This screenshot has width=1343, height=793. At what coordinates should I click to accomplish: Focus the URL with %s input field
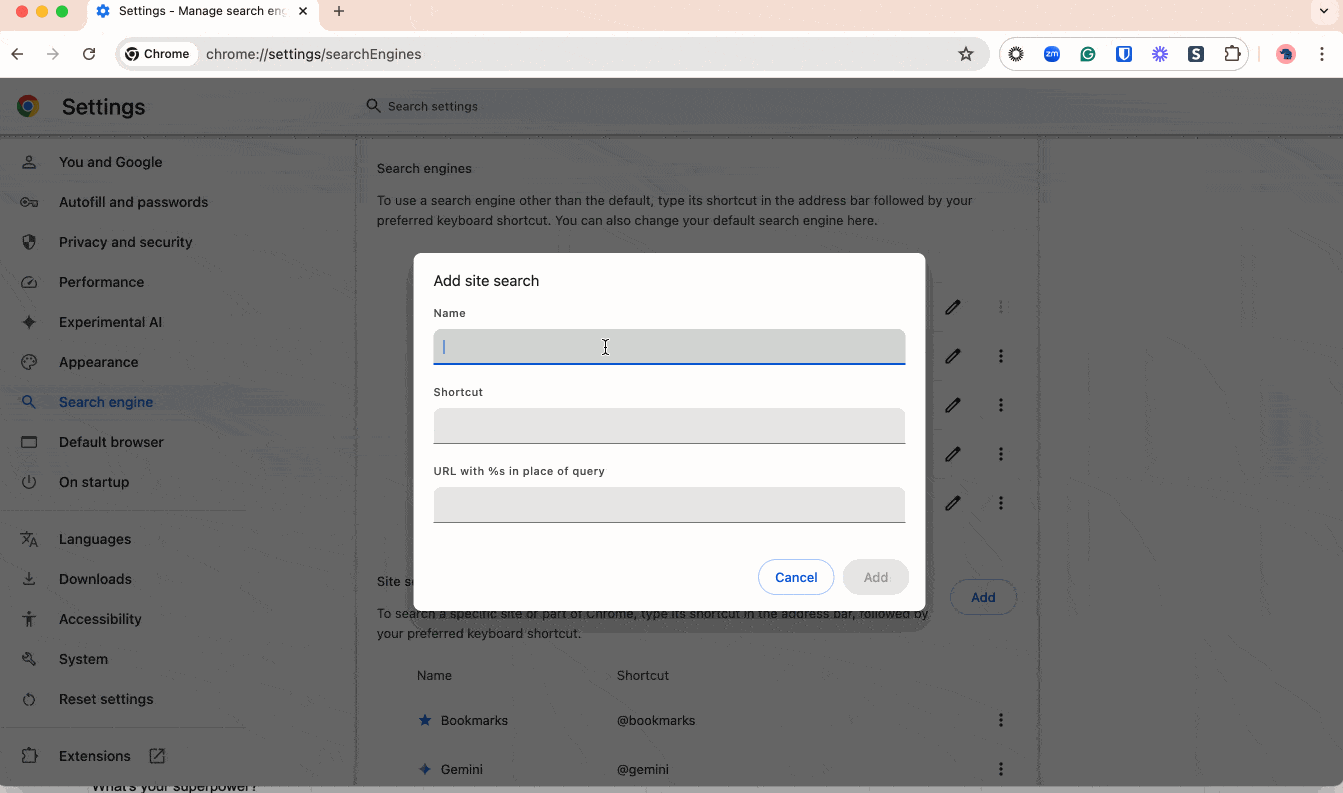tap(669, 505)
